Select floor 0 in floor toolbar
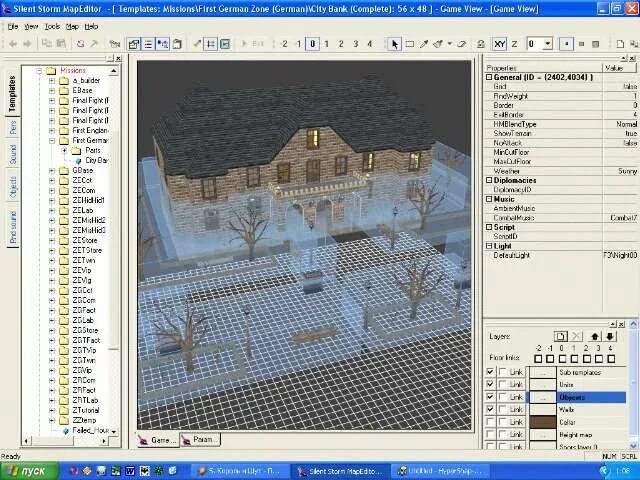The image size is (640, 480). pyautogui.click(x=312, y=44)
